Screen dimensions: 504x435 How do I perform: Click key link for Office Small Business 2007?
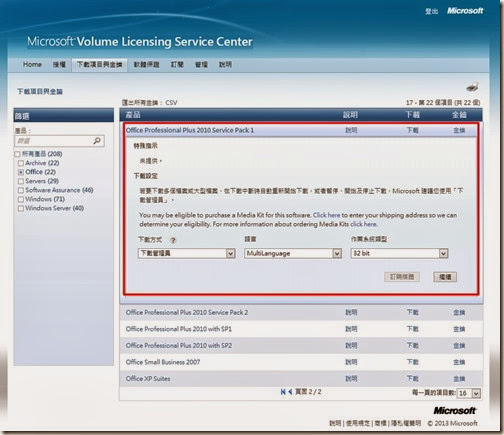459,362
